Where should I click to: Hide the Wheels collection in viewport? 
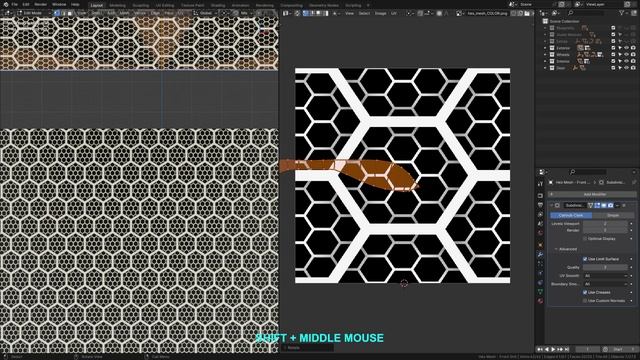point(627,54)
